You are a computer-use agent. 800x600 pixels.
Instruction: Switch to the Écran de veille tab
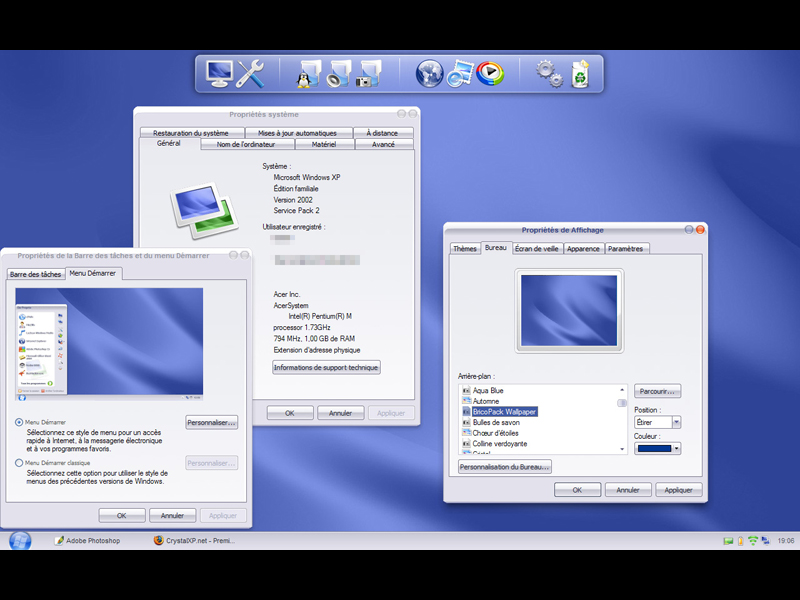coord(537,248)
